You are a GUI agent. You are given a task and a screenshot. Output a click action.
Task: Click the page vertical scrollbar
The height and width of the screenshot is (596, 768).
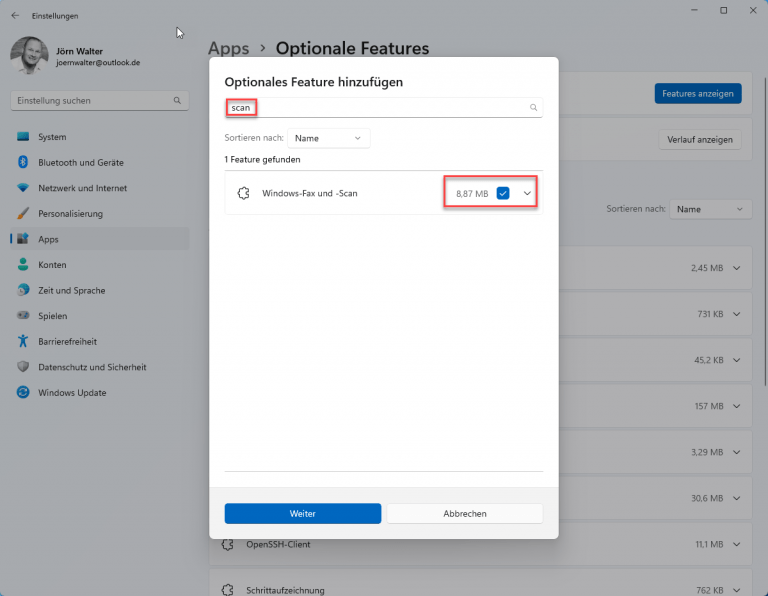tap(765, 231)
